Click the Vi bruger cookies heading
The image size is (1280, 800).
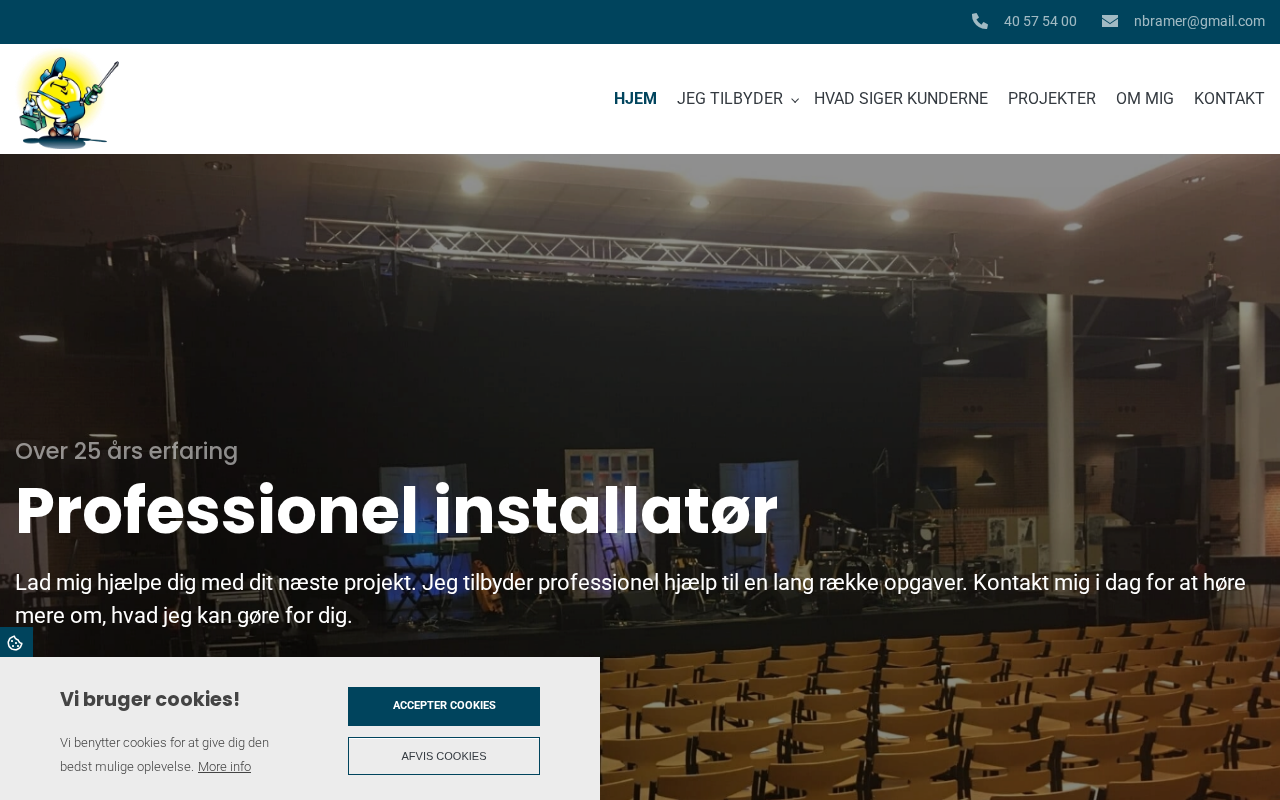(150, 699)
